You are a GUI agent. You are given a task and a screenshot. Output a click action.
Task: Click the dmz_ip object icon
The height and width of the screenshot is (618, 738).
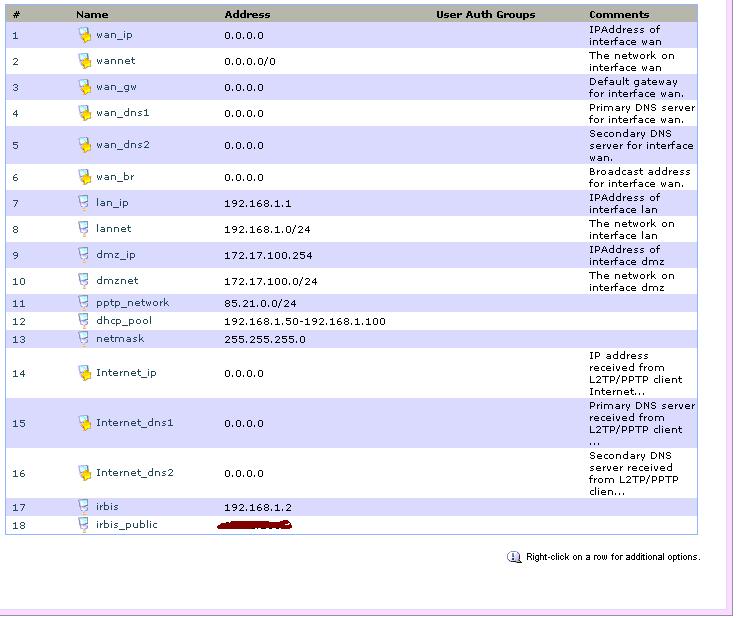85,255
